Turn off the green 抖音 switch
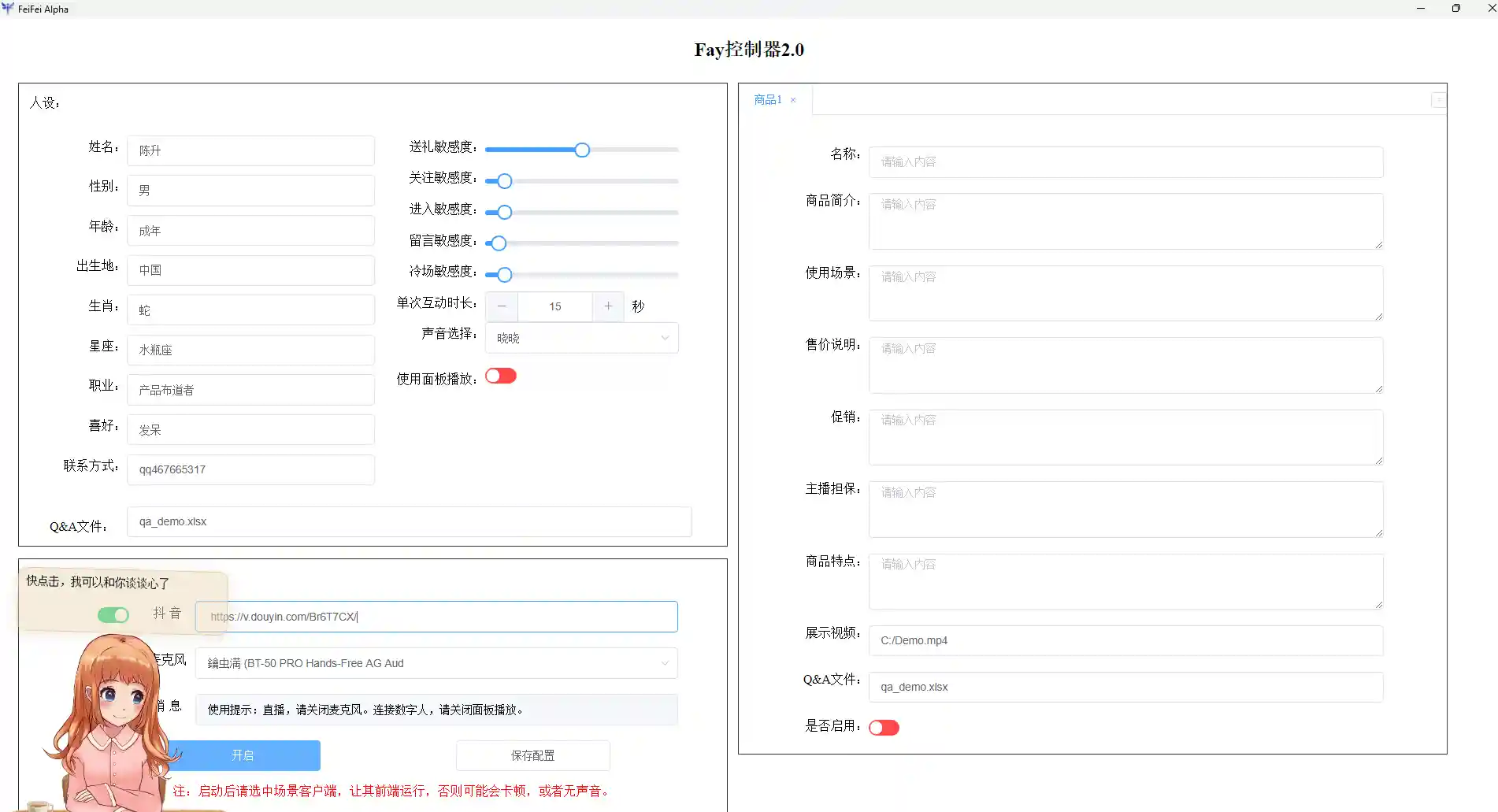 tap(113, 615)
